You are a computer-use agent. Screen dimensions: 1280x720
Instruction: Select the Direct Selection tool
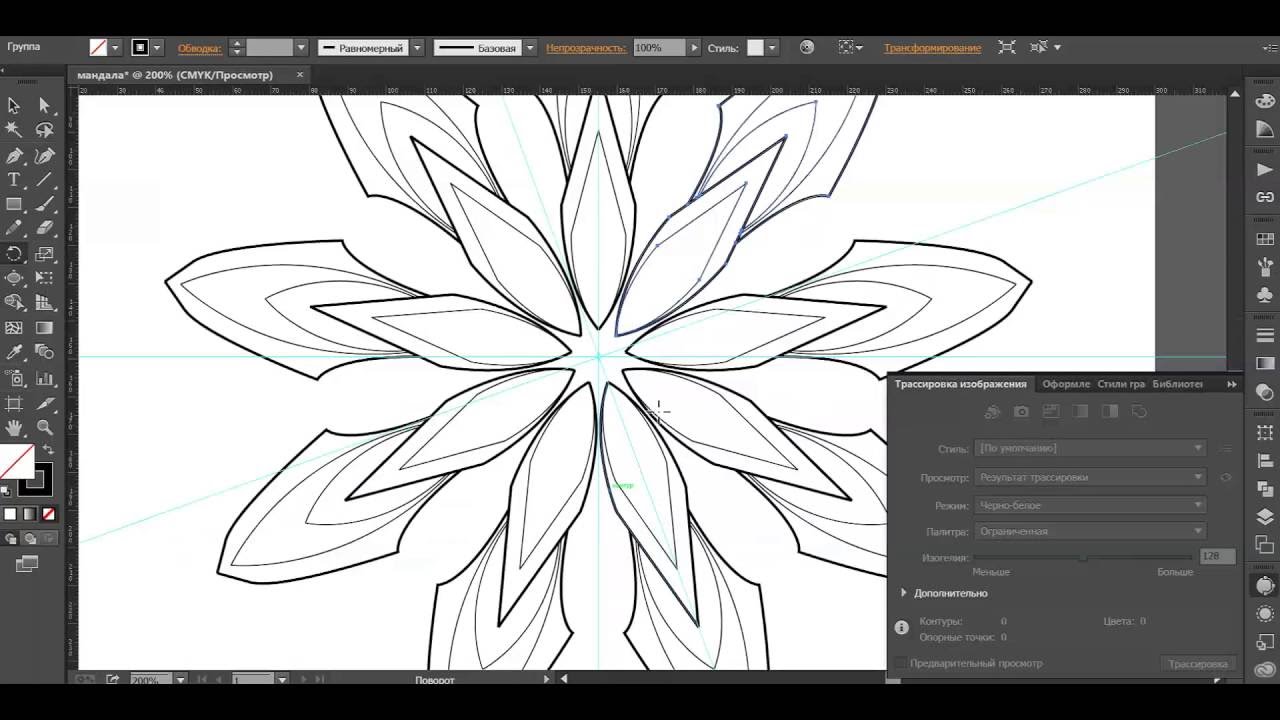44,105
